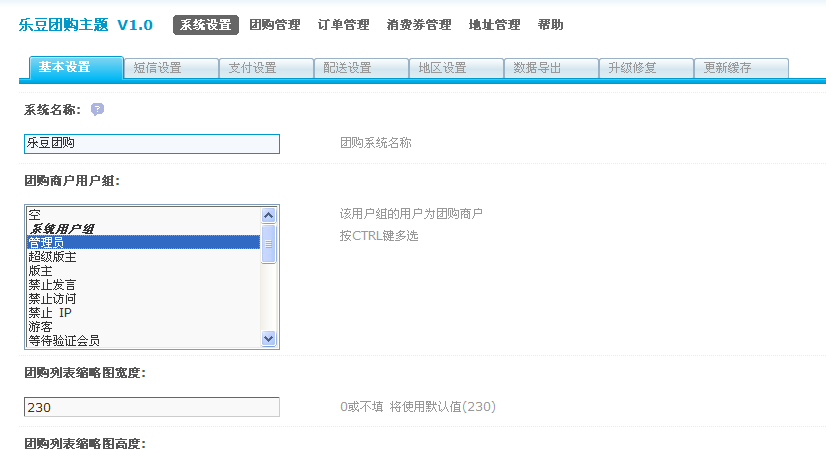
Task: Switch to the 基本设置 tab
Action: point(76,67)
